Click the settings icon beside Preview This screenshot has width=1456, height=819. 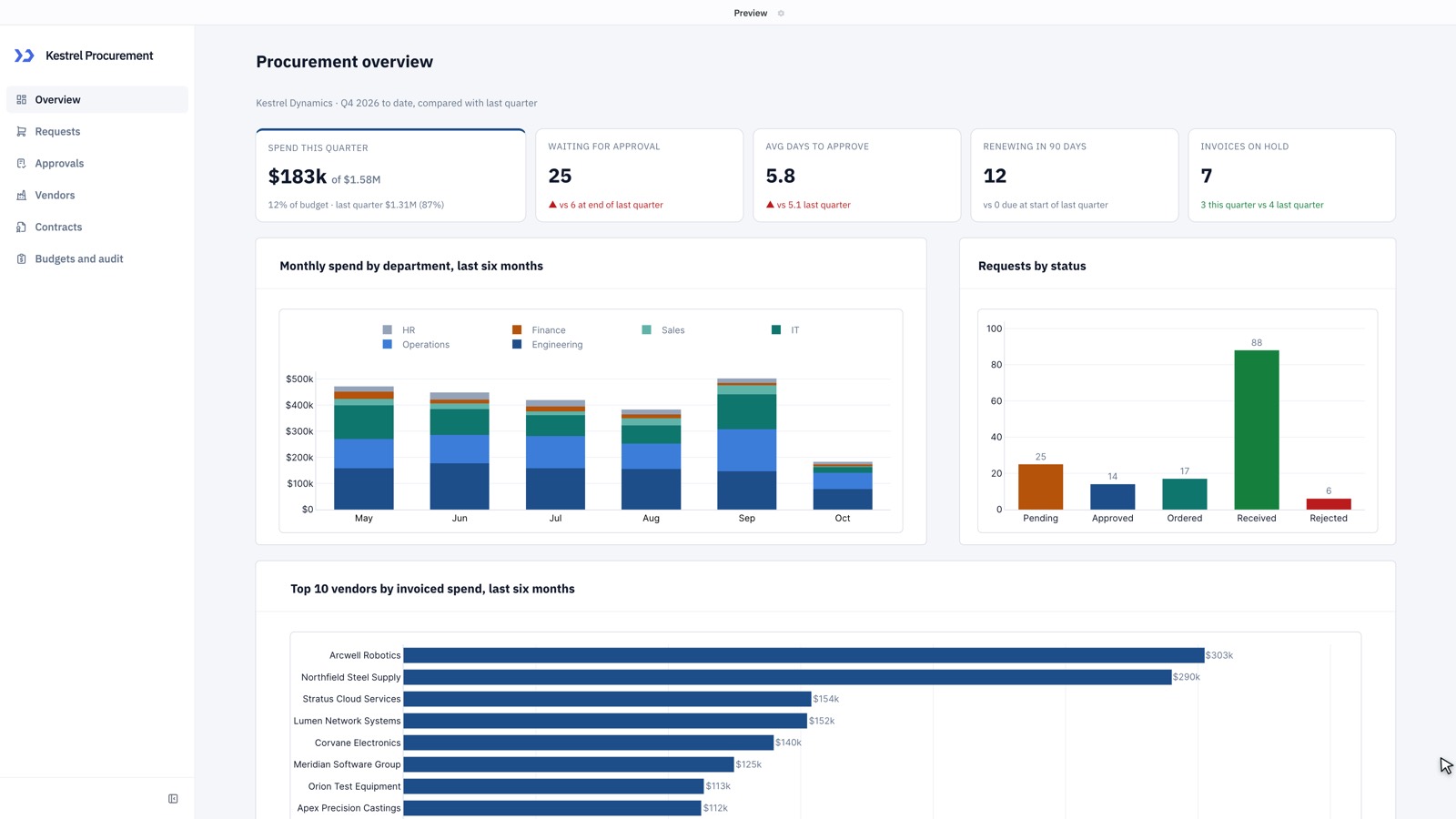click(x=781, y=14)
